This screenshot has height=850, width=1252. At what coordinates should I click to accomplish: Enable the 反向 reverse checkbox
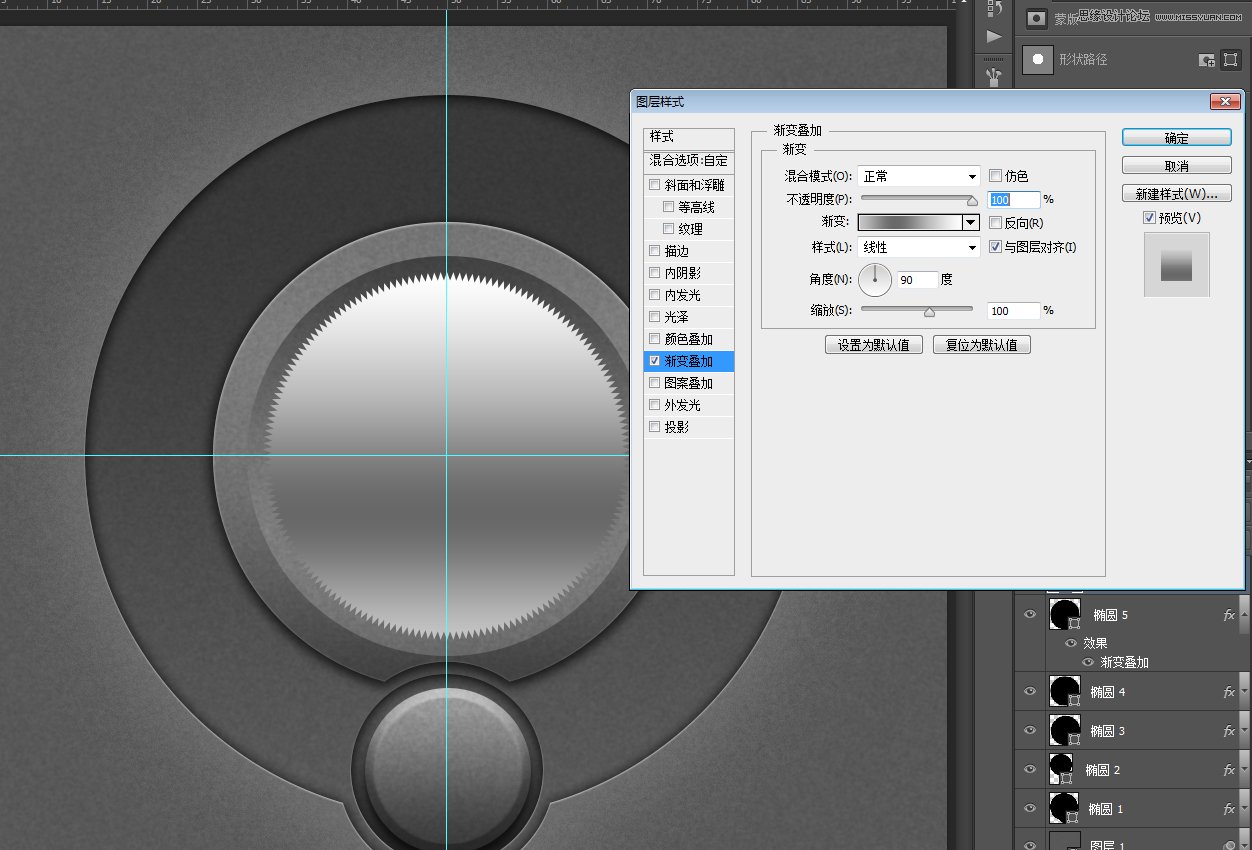(x=995, y=223)
